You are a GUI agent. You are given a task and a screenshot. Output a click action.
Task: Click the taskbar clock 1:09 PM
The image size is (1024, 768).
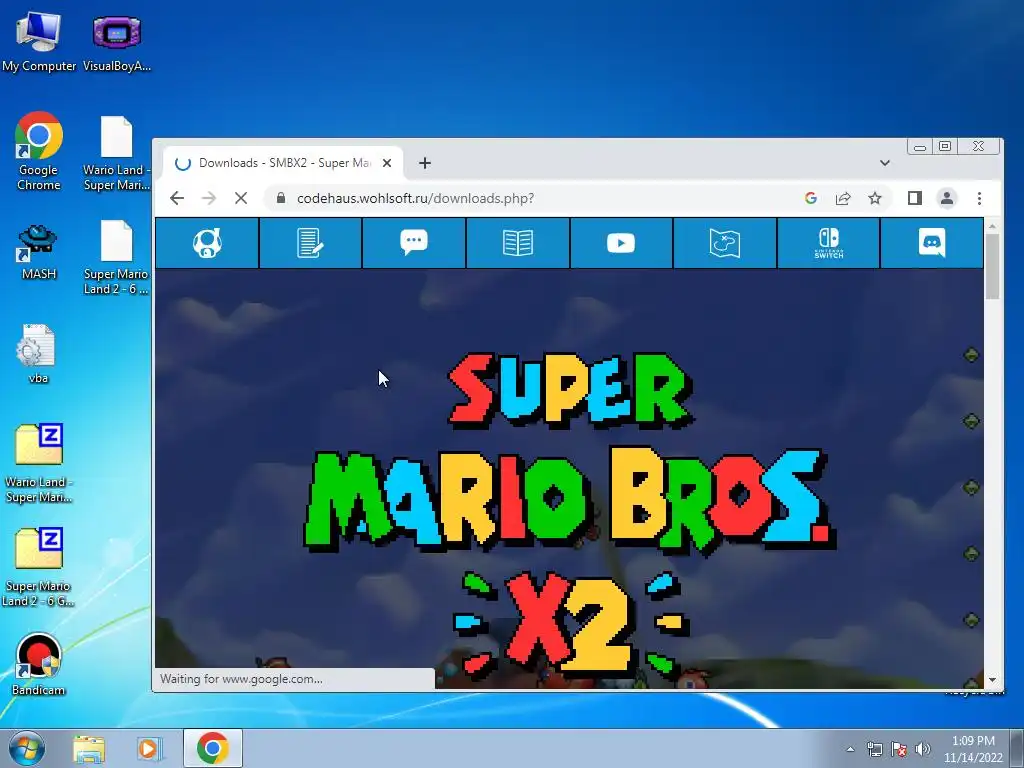tap(973, 749)
